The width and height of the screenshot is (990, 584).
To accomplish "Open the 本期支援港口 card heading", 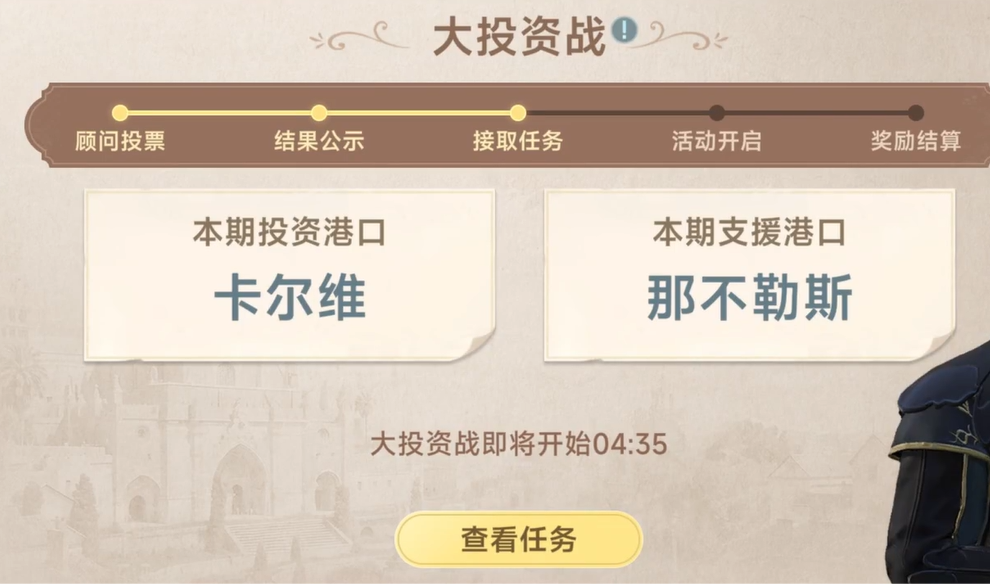I will (749, 233).
